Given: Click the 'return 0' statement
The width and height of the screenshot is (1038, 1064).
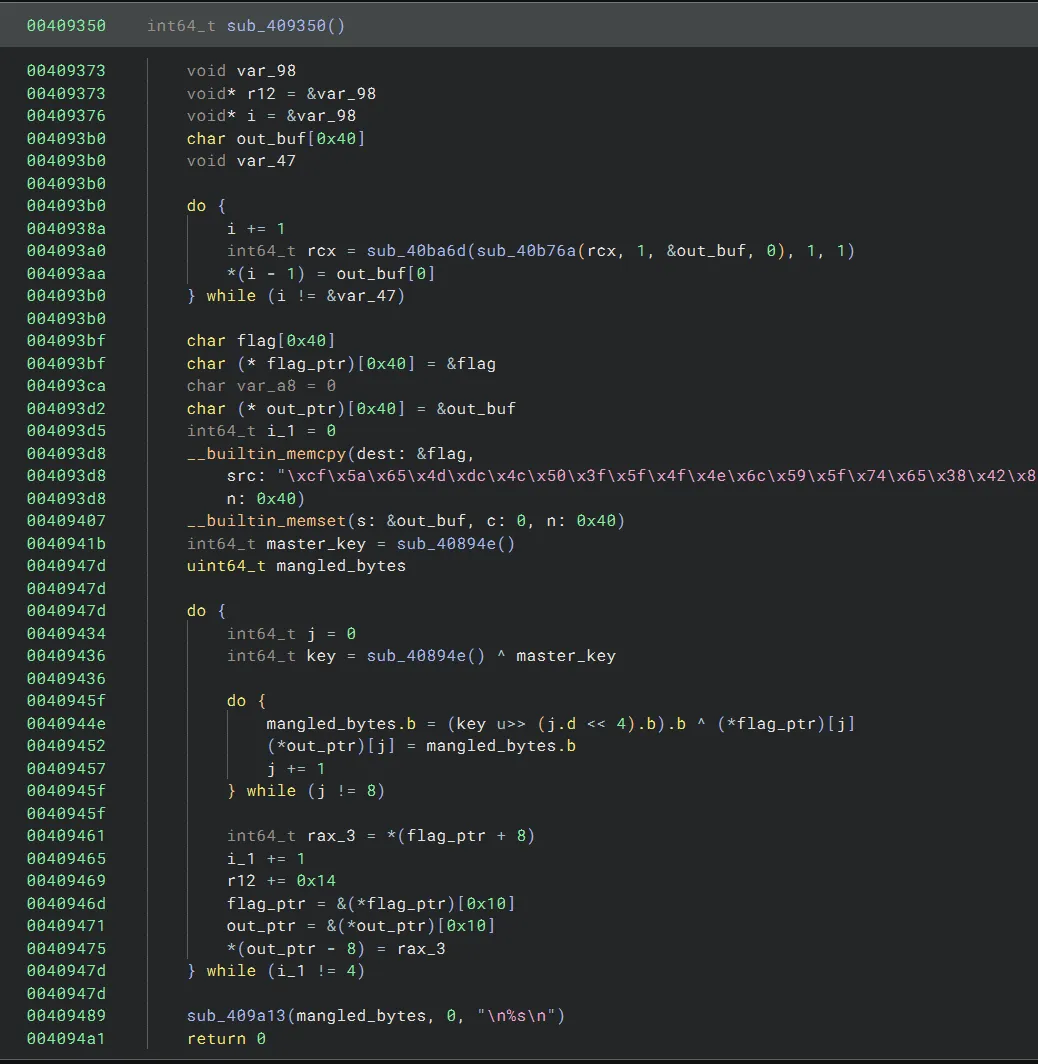Looking at the screenshot, I should [x=226, y=1039].
